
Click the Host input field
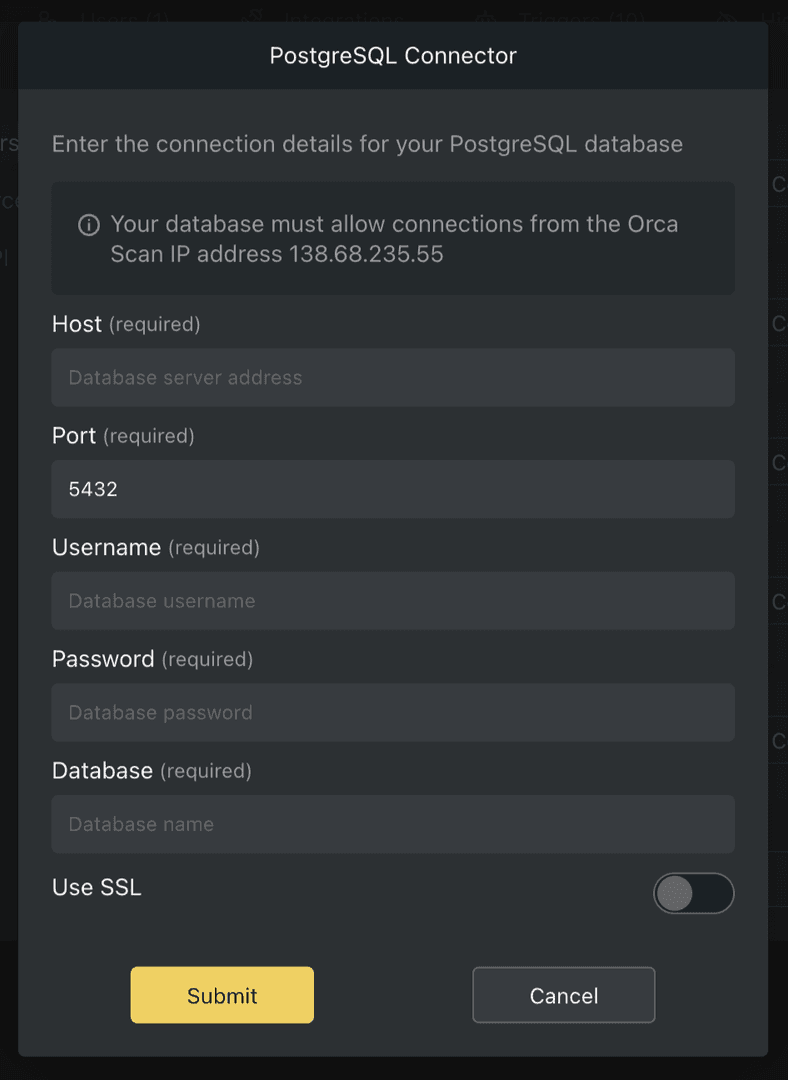(x=393, y=377)
